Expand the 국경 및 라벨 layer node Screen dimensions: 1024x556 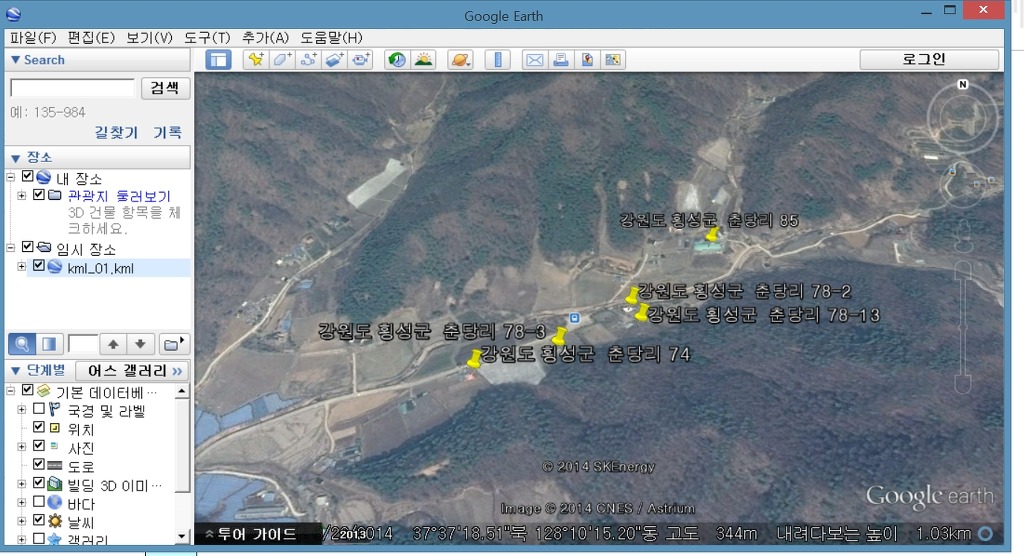point(22,410)
